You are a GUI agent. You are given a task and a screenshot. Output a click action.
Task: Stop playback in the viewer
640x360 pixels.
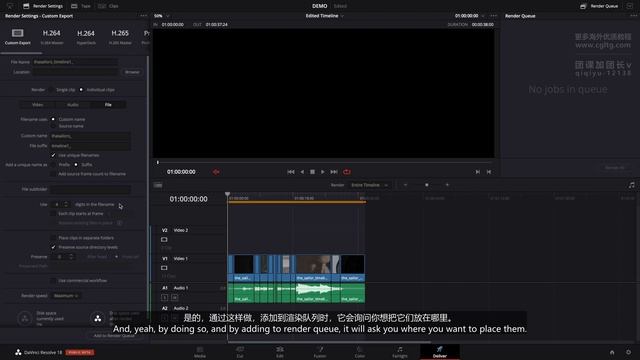pyautogui.click(x=312, y=172)
